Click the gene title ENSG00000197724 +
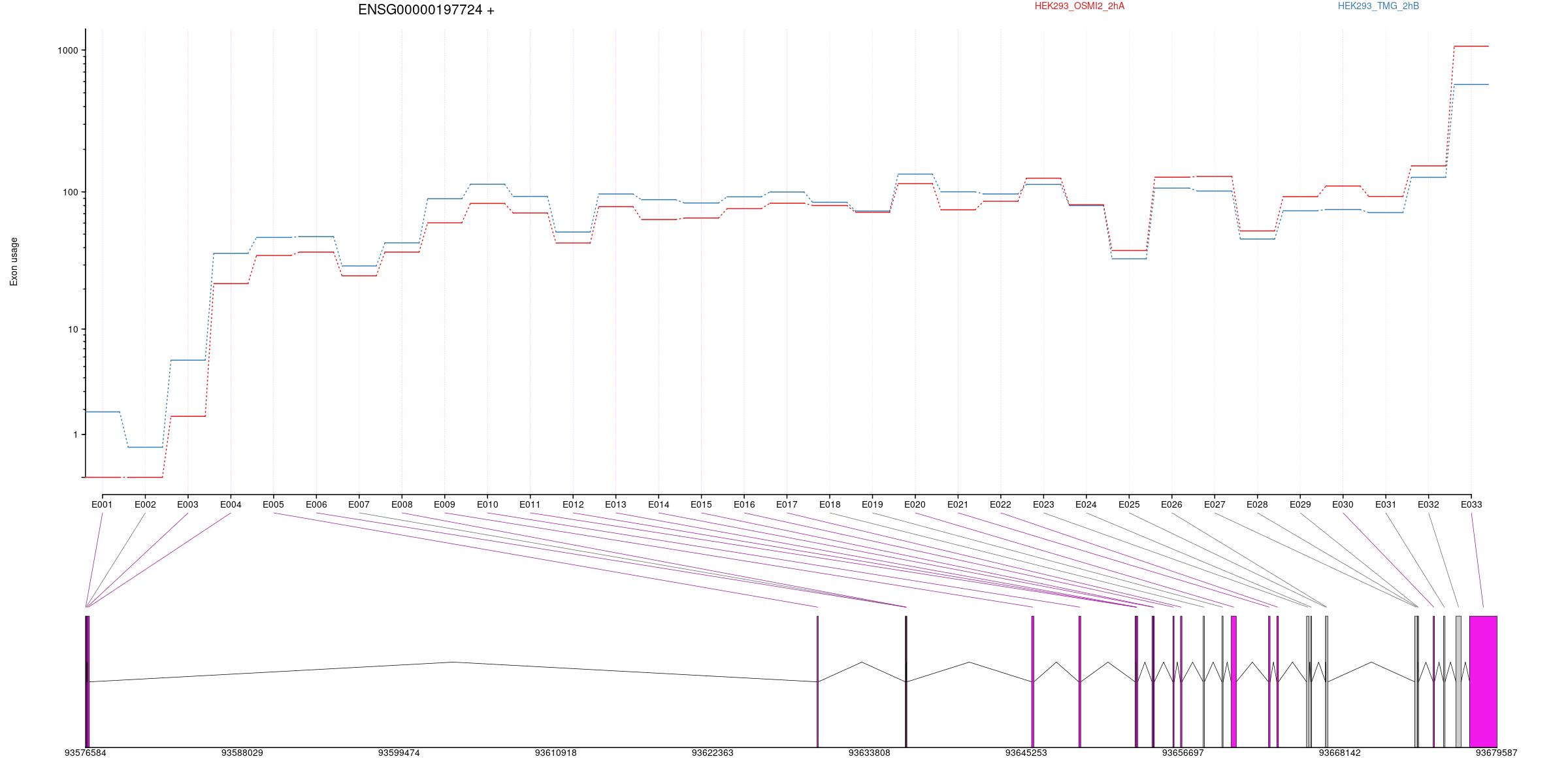The width and height of the screenshot is (1568, 784). pos(426,10)
